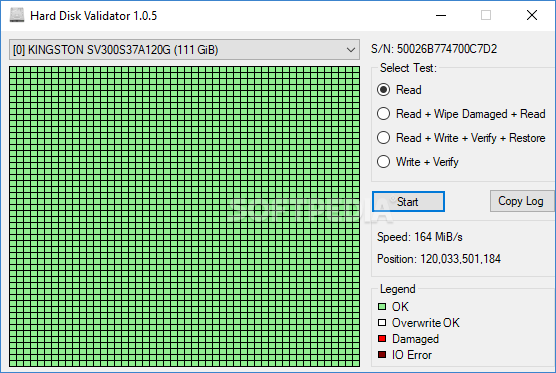This screenshot has width=556, height=373.
Task: Click the IO Error legend label
Action: tap(412, 355)
